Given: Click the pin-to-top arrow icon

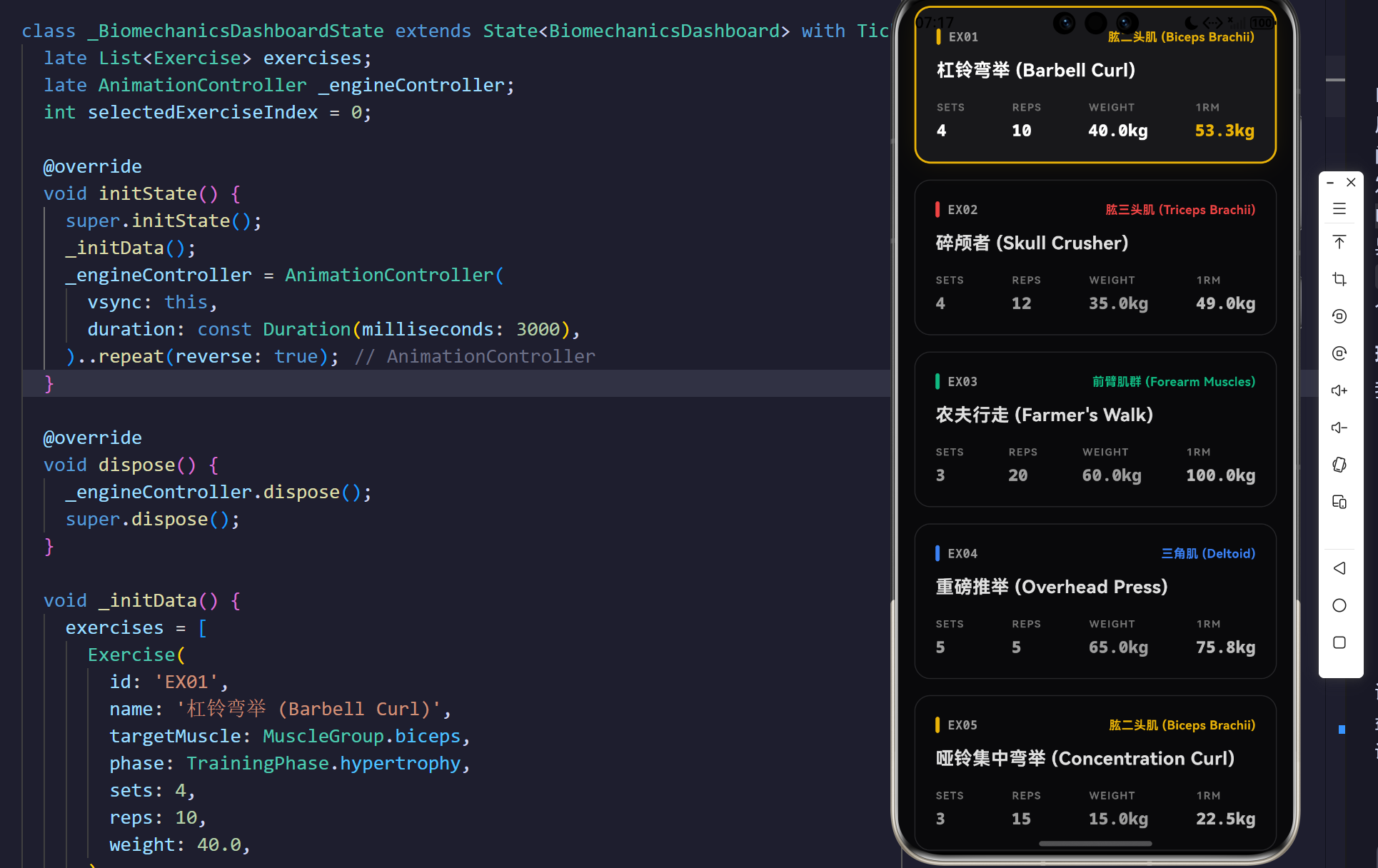Looking at the screenshot, I should (x=1339, y=242).
